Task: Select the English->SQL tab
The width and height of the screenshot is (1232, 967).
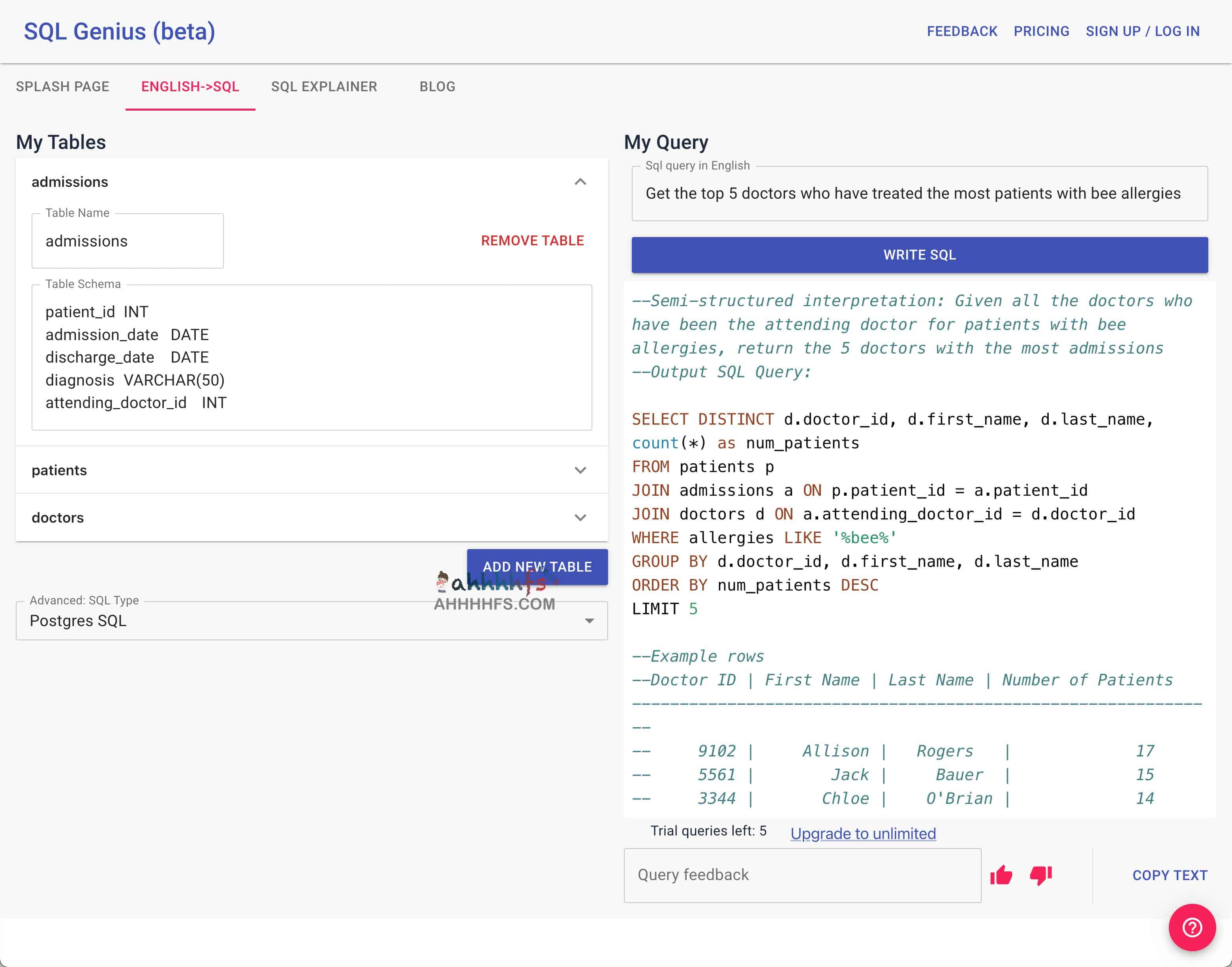Action: tap(190, 87)
